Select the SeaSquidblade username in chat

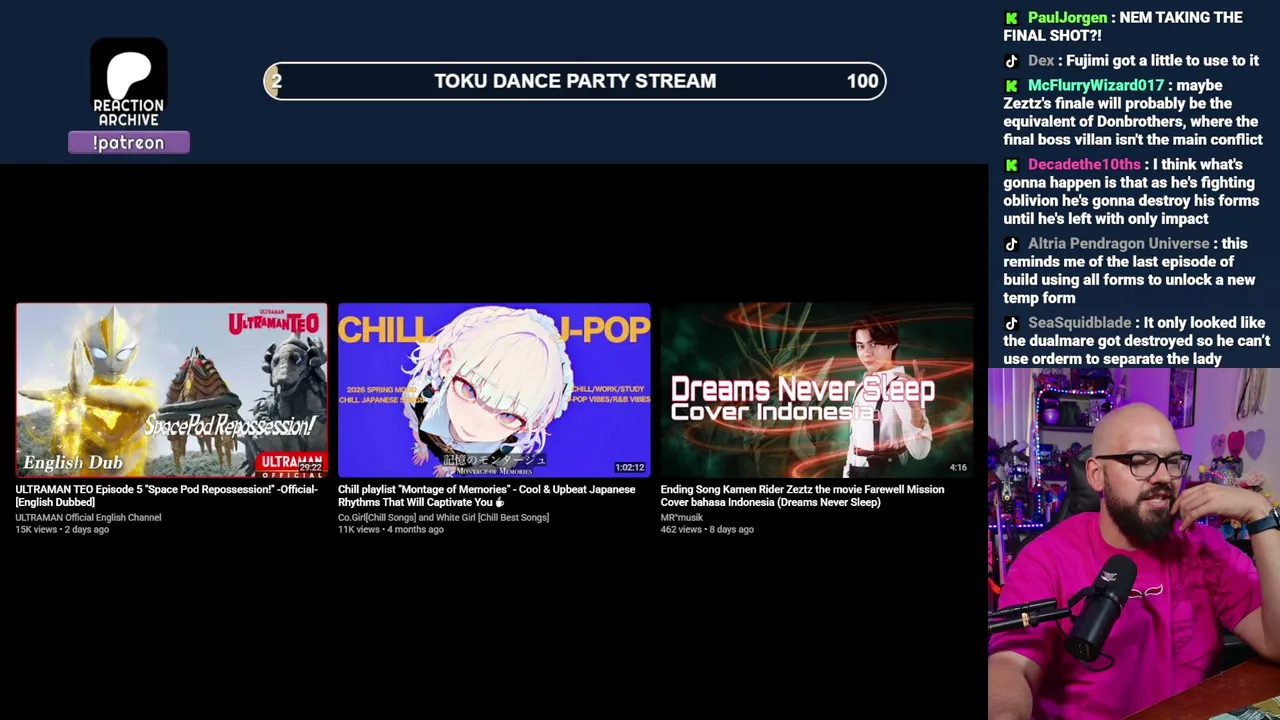click(1079, 323)
